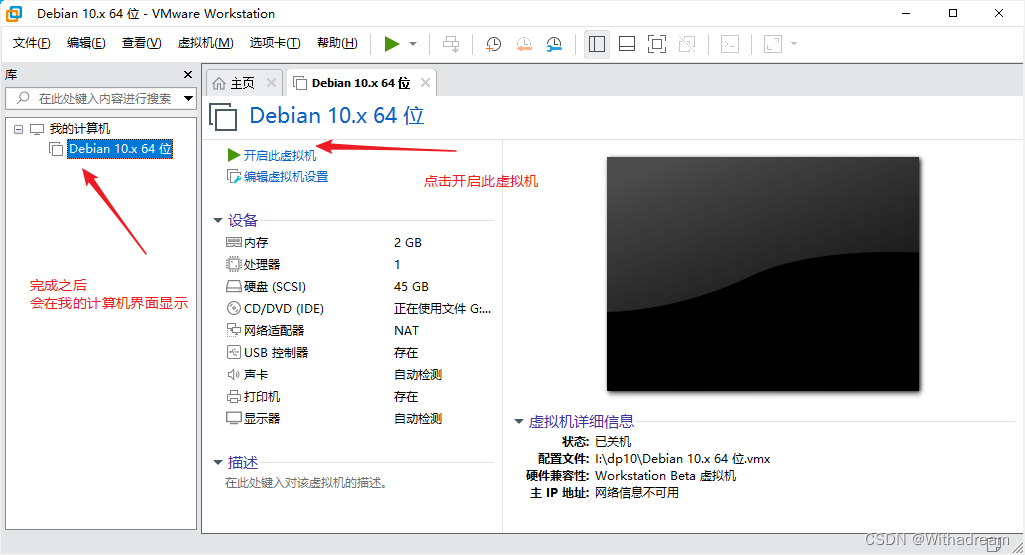The image size is (1025, 555).
Task: Click the 内存 memory device icon
Action: coord(233,243)
